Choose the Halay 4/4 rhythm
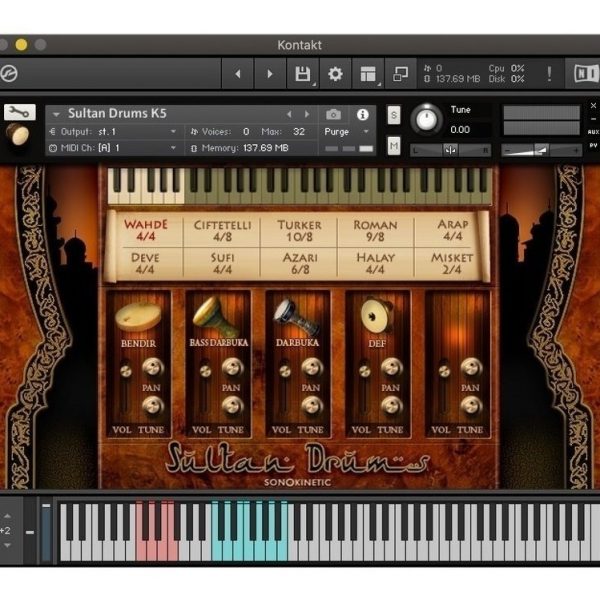Viewport: 600px width, 600px height. tap(375, 263)
